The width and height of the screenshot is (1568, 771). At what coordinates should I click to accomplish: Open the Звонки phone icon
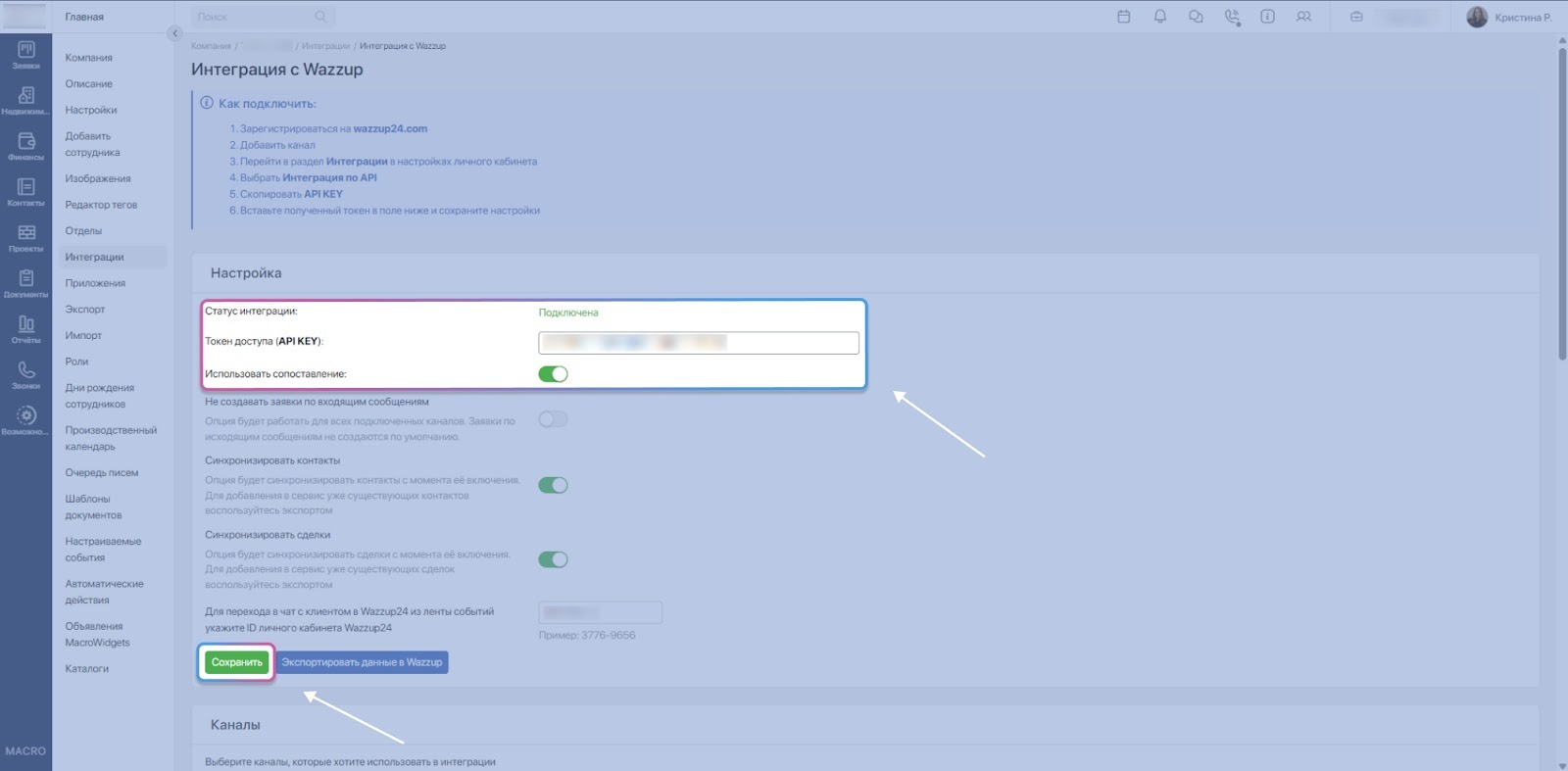pos(25,374)
